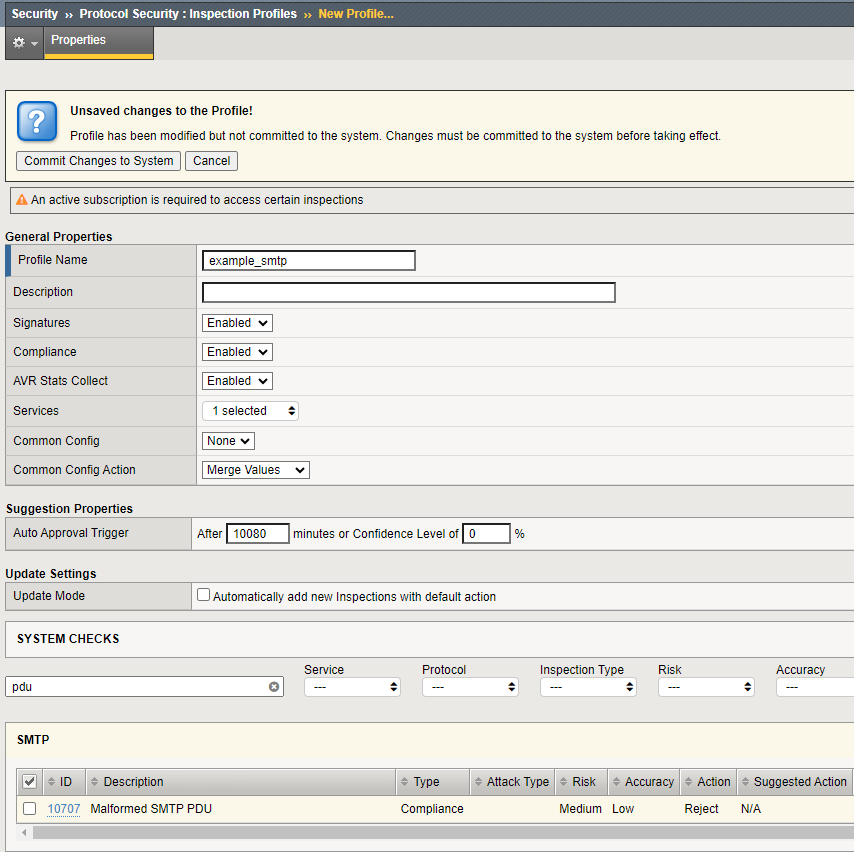Clear the pdu search filter

(273, 687)
